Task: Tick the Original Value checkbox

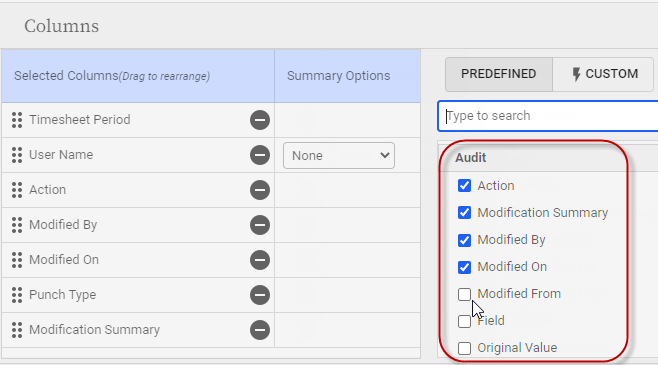Action: pos(464,348)
